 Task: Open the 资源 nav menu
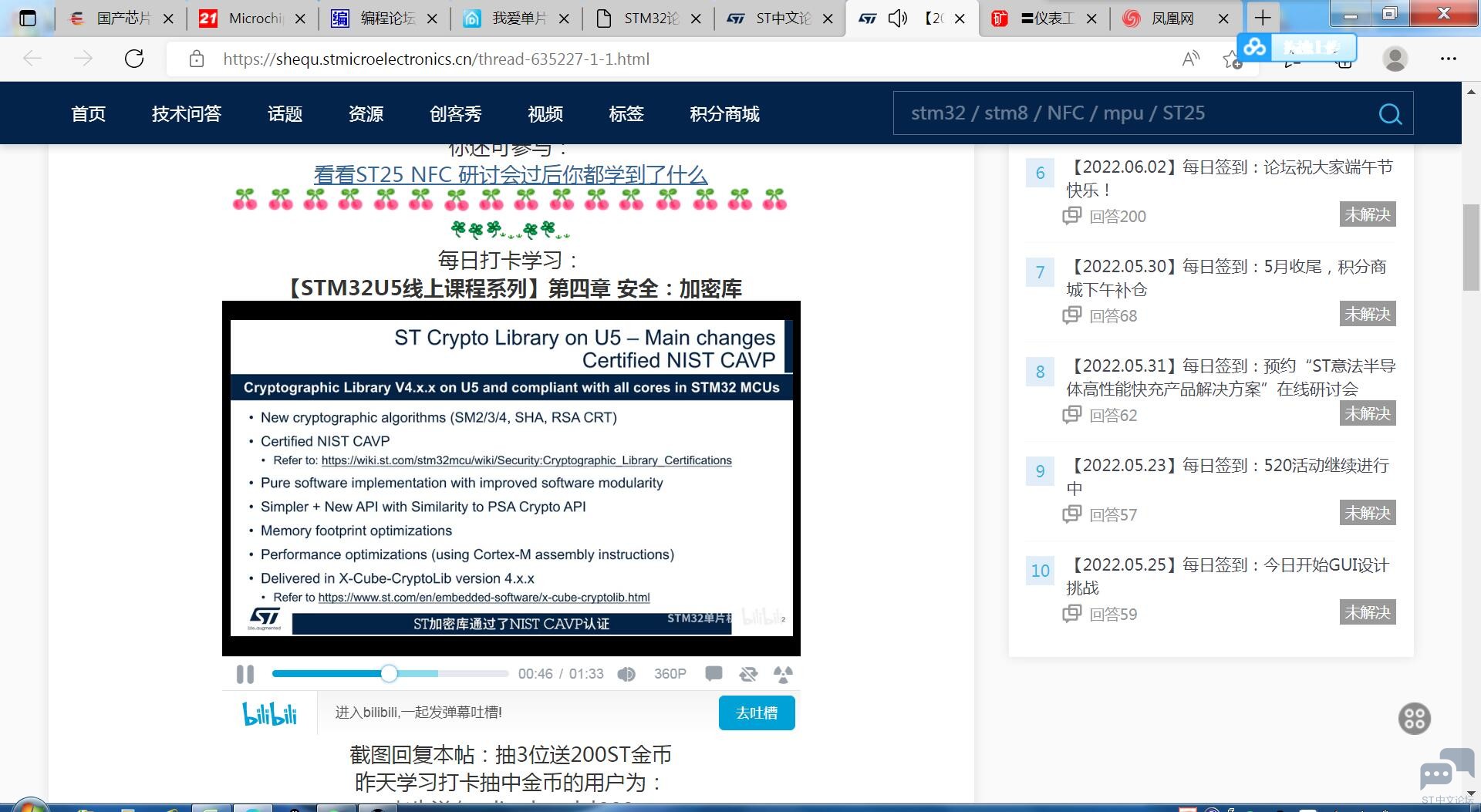366,114
